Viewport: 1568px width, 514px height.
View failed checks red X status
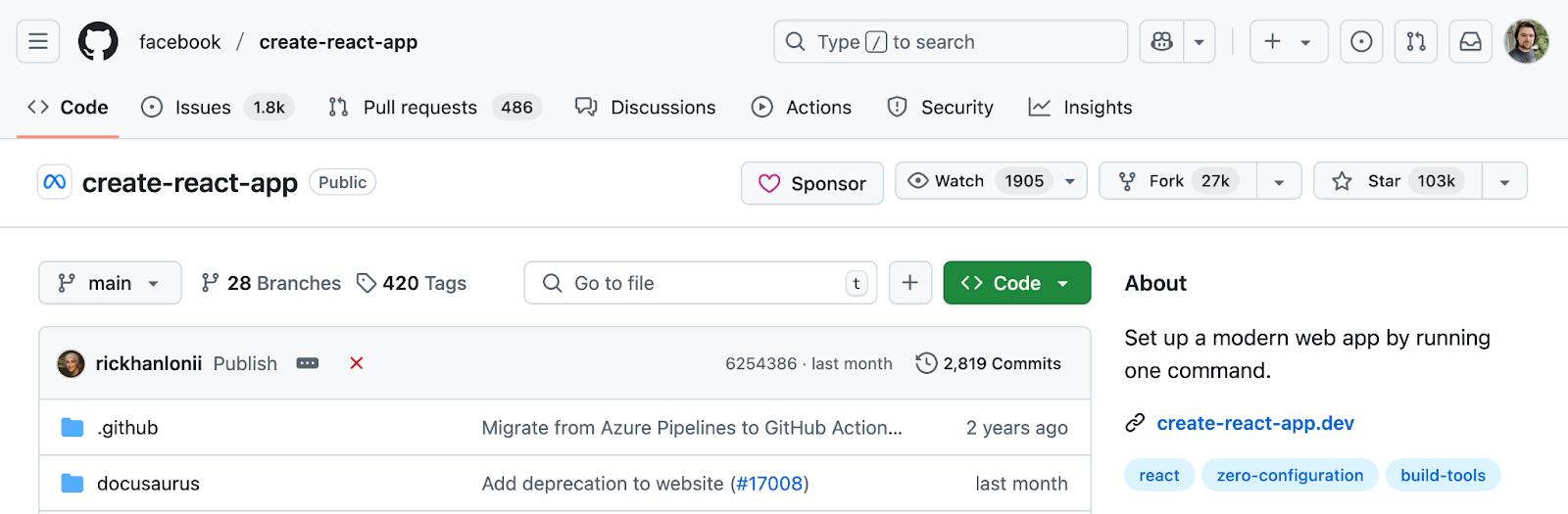click(357, 363)
